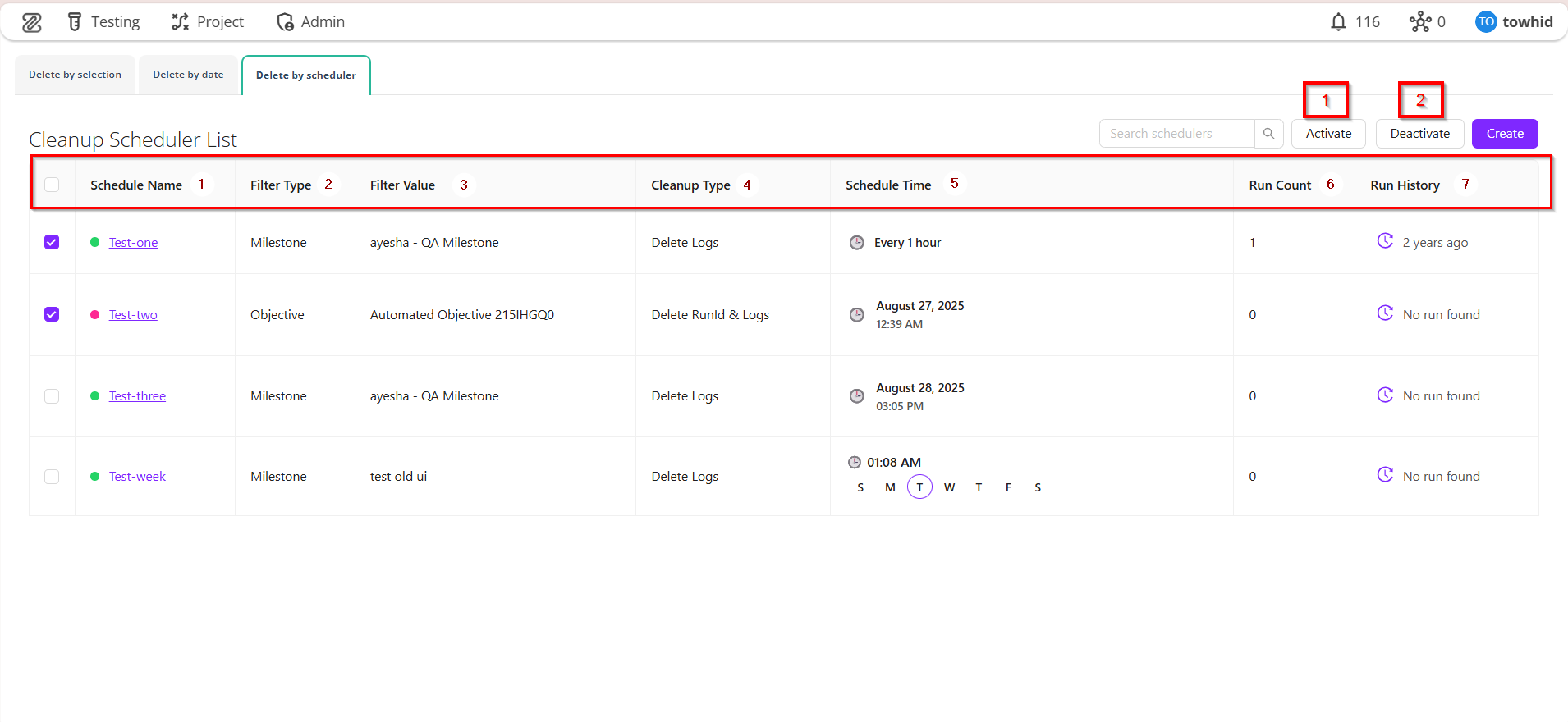Viewport: 1568px width, 722px height.
Task: Uncheck the Test-one row checkbox
Action: (x=52, y=242)
